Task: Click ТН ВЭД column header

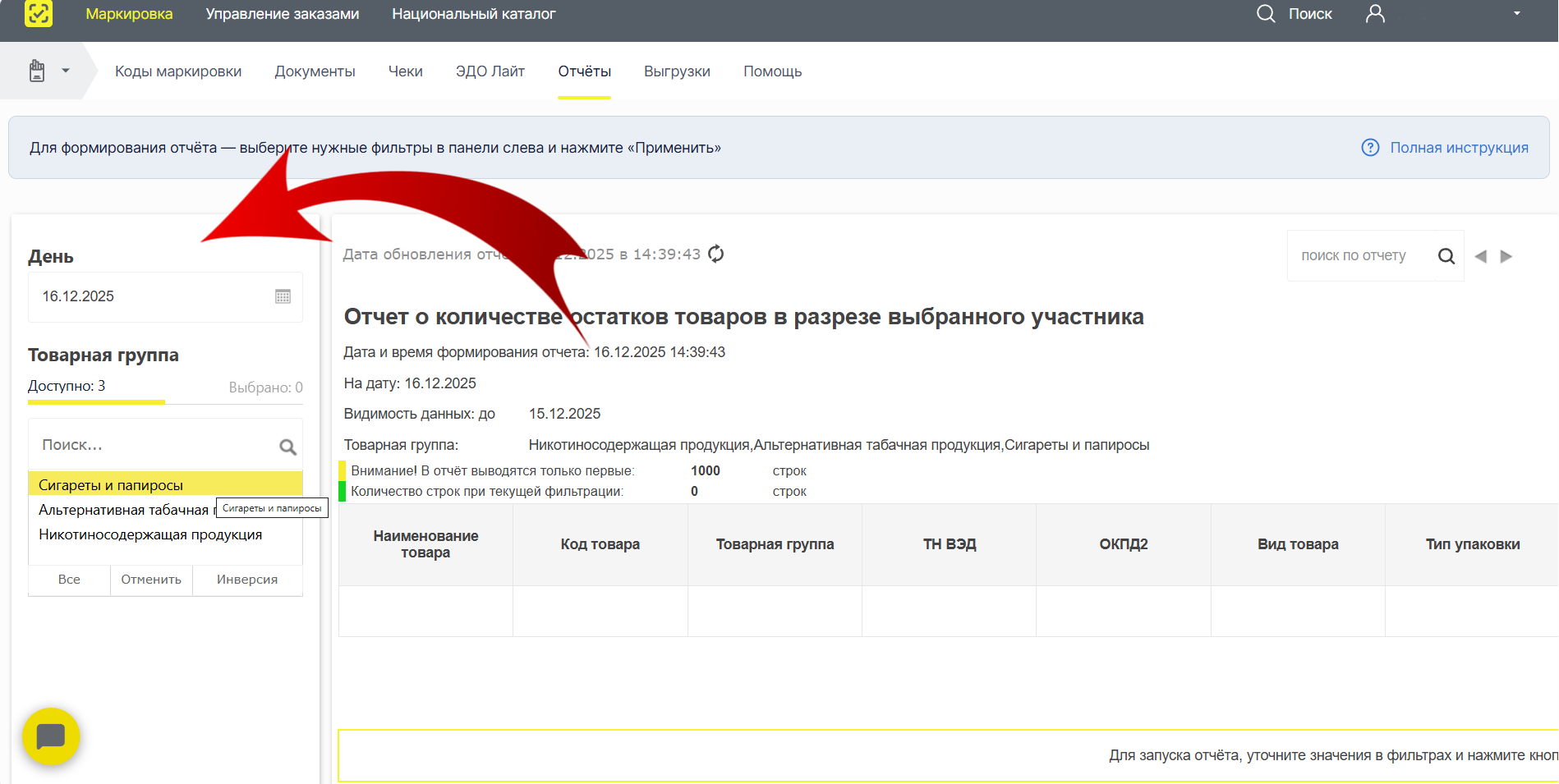Action: point(950,544)
